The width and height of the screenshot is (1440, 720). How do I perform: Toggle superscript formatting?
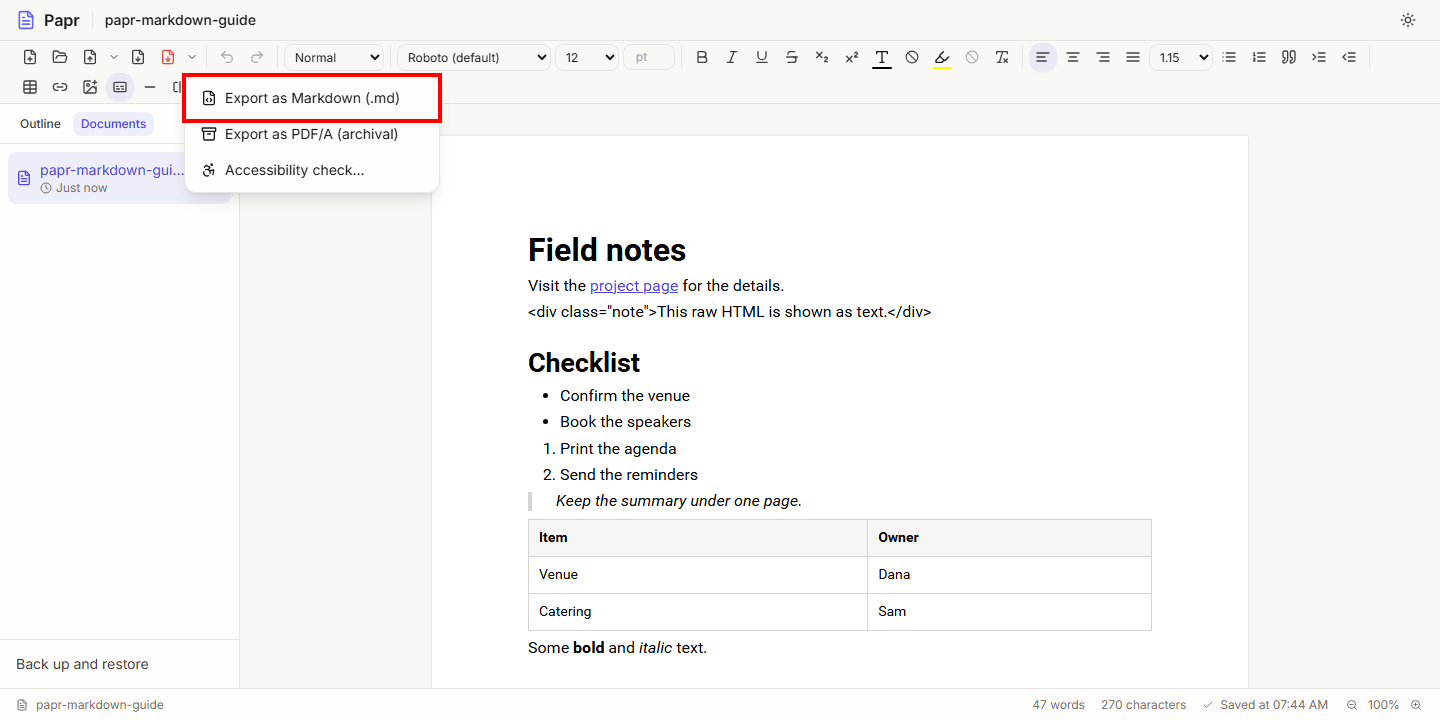(x=852, y=57)
